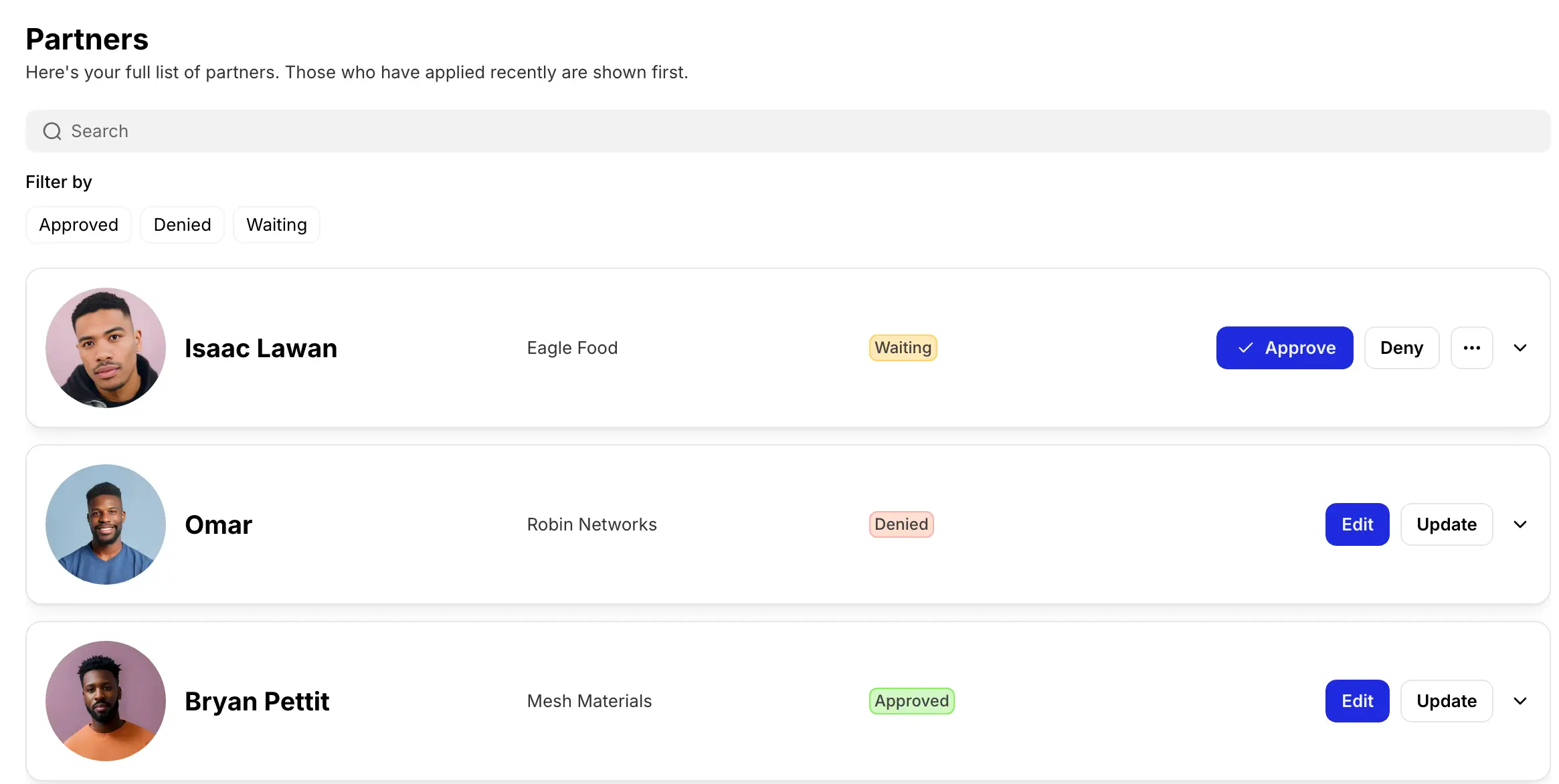Expand Isaac Lawan's row with chevron
1559x784 pixels.
(1520, 348)
